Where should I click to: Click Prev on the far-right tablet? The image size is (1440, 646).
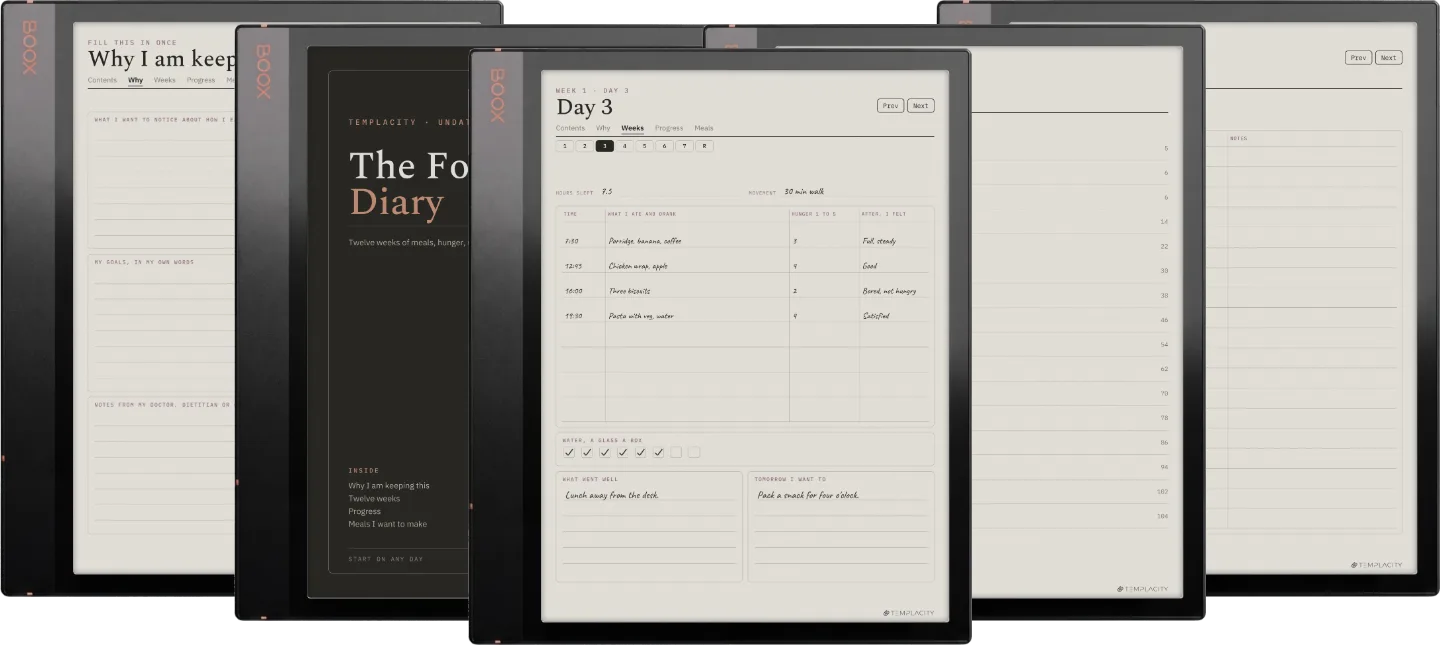click(1358, 57)
